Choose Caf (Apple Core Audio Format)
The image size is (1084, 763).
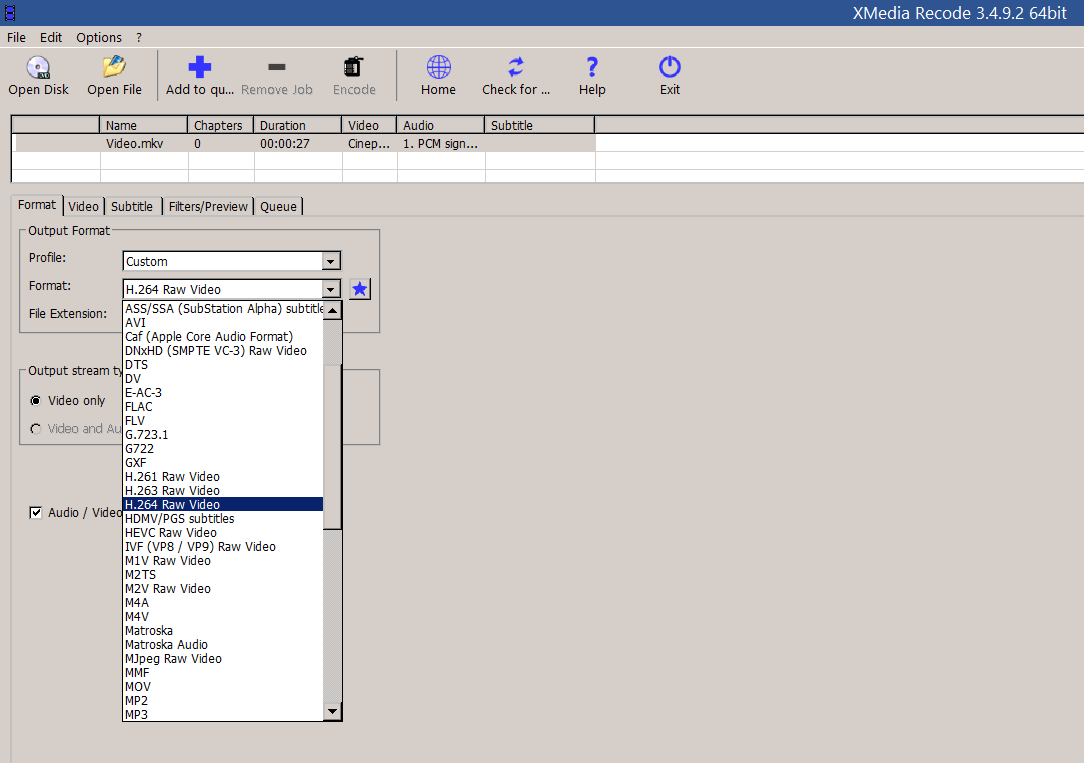[x=223, y=337]
